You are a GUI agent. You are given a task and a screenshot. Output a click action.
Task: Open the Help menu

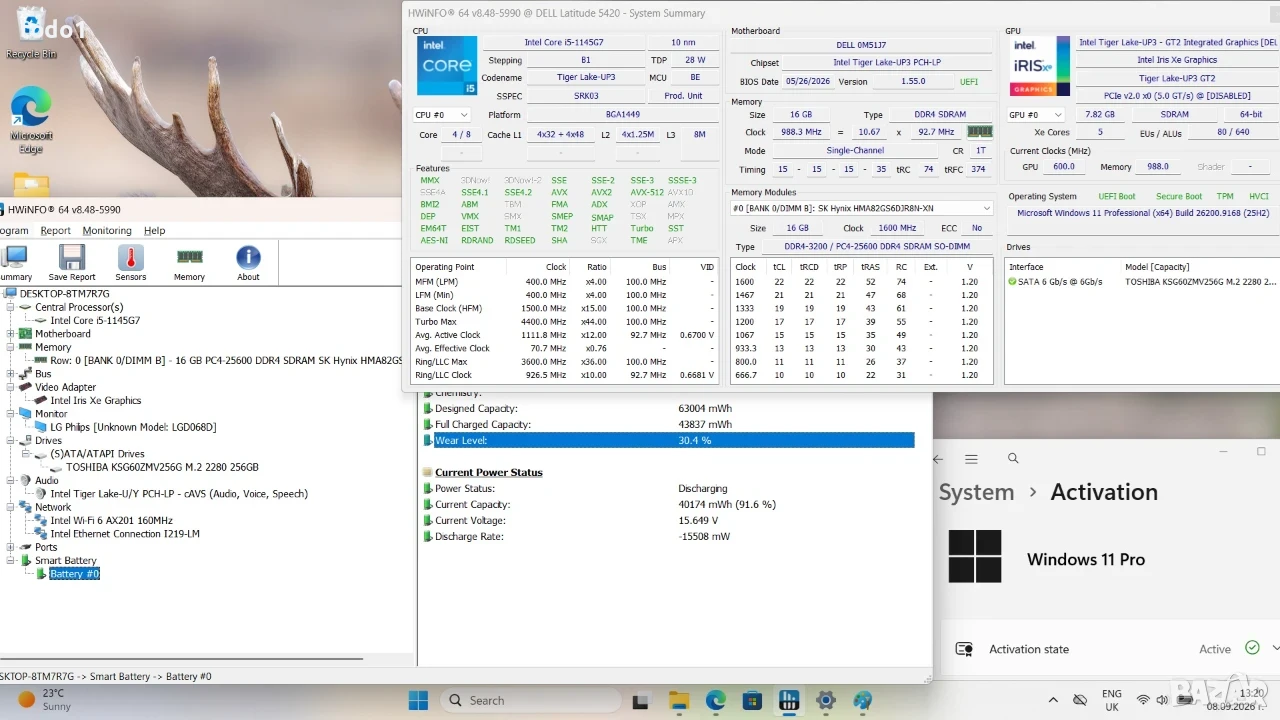tap(154, 231)
